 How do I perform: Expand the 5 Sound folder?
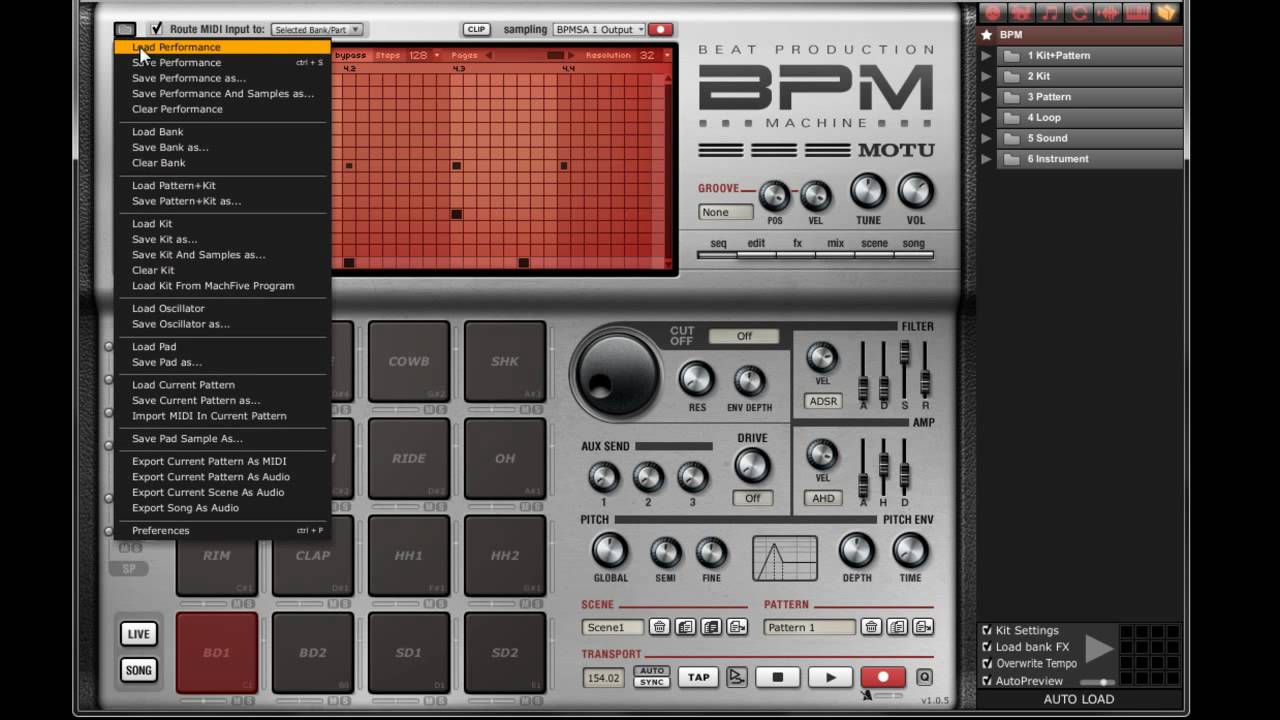(x=987, y=138)
